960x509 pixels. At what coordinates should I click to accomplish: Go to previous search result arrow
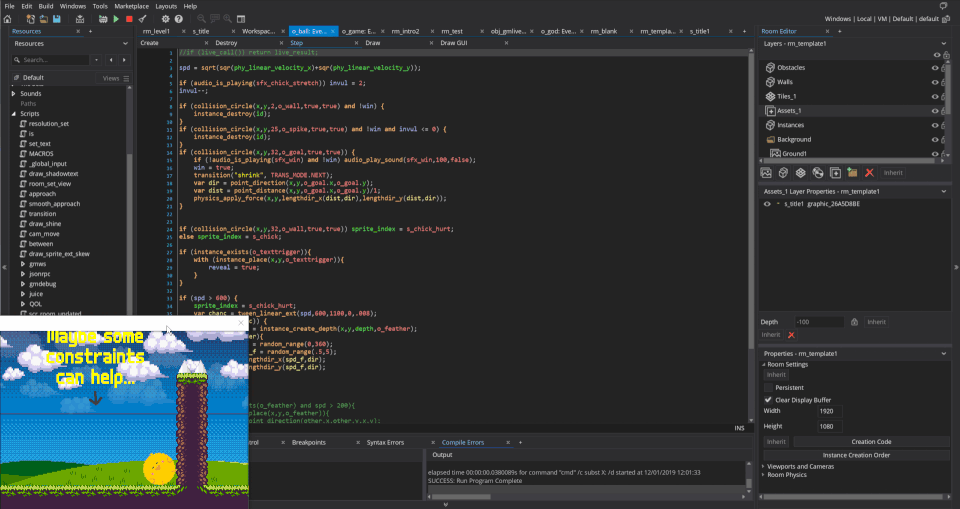click(111, 60)
